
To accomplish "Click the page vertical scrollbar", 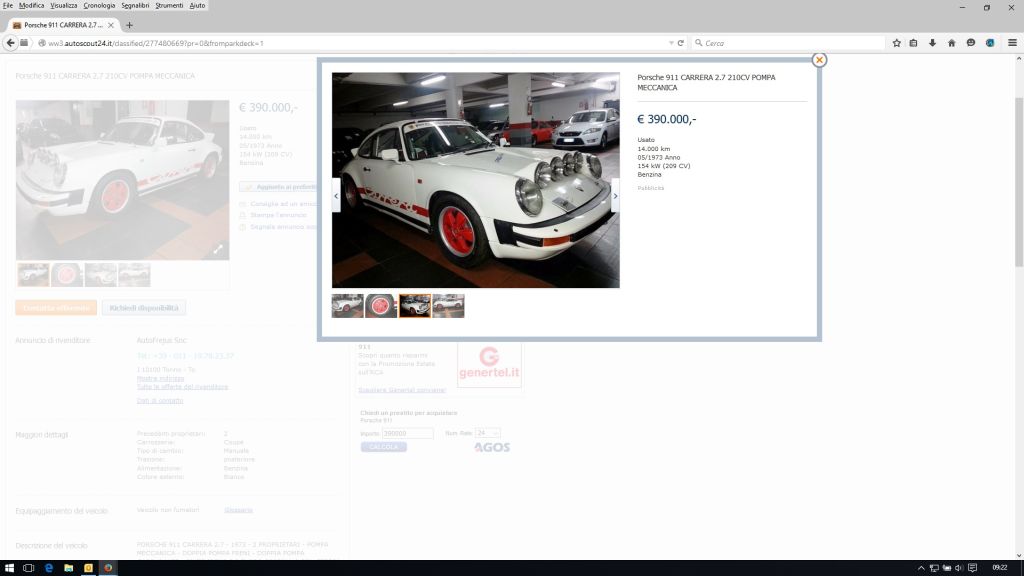I will coord(1019,183).
